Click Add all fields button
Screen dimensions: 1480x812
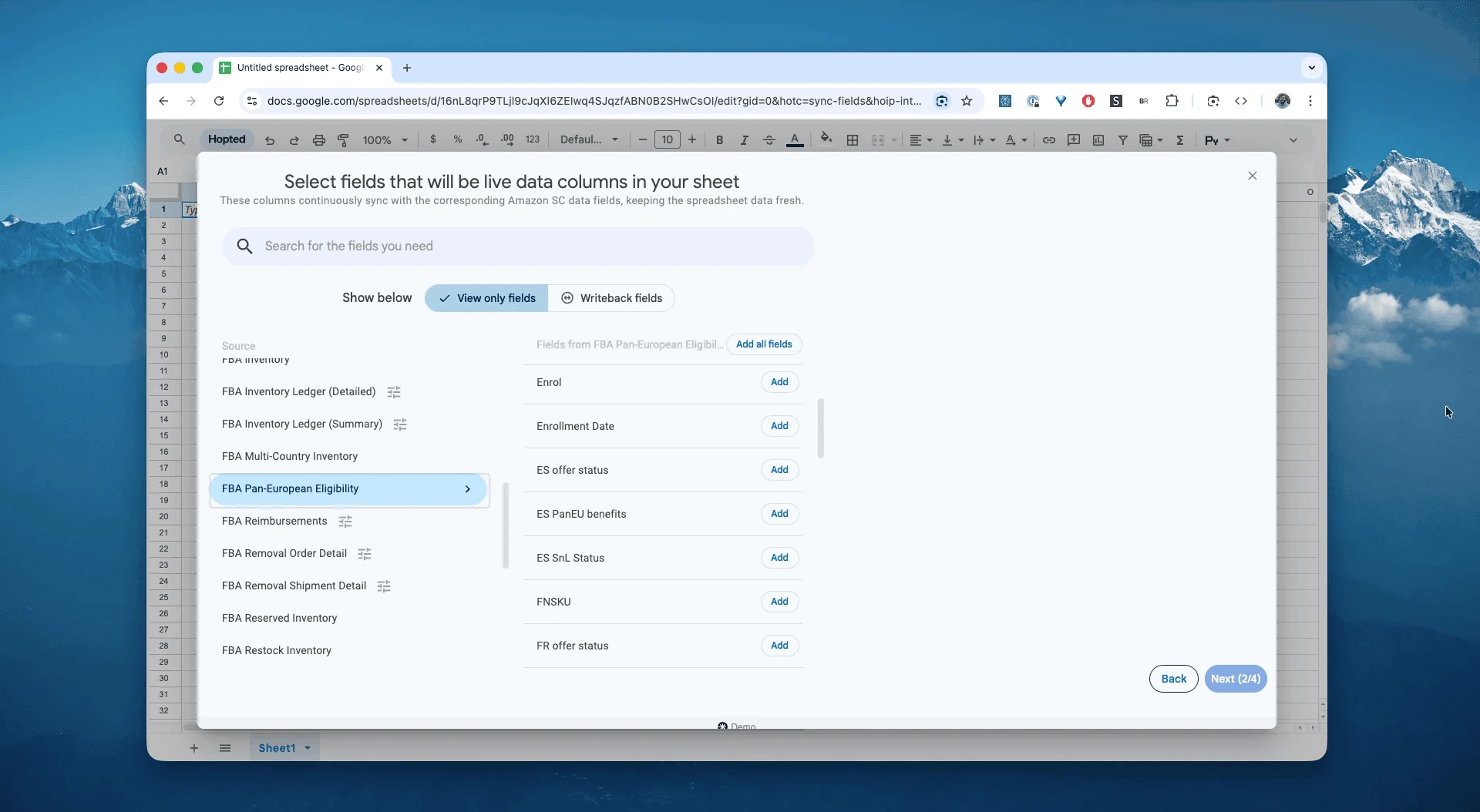pyautogui.click(x=764, y=344)
